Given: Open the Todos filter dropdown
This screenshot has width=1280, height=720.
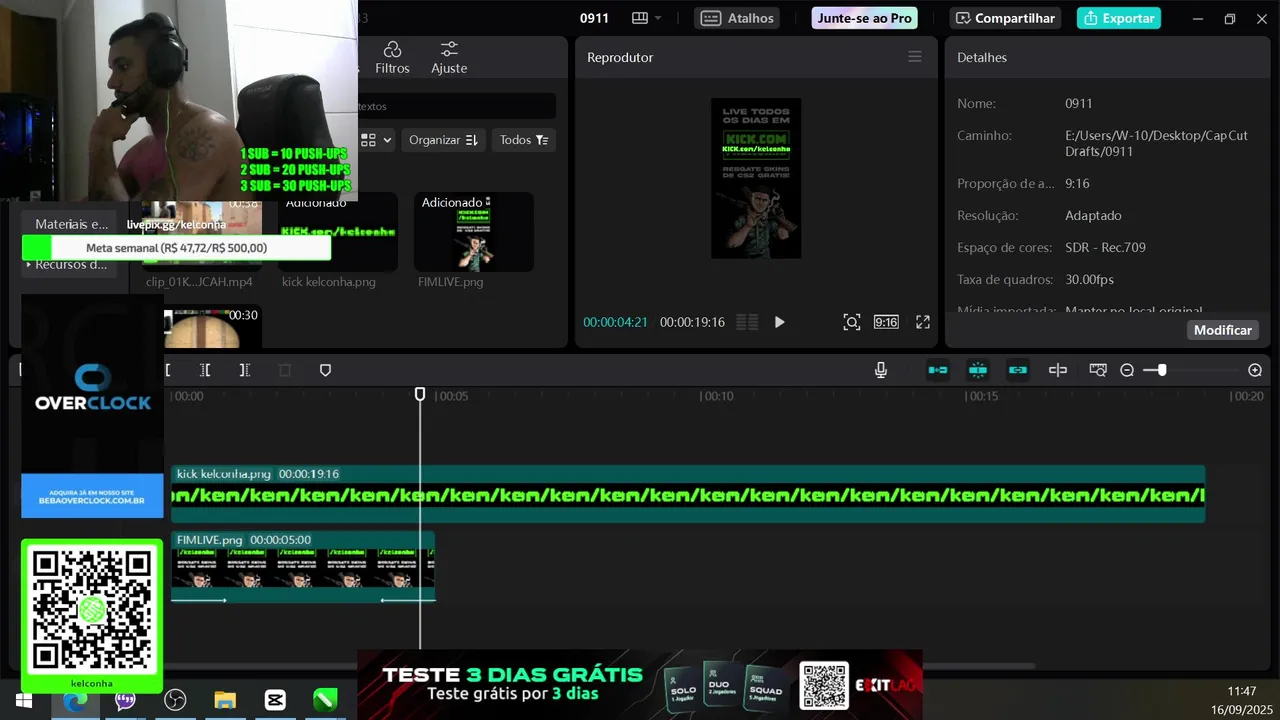Looking at the screenshot, I should coord(524,140).
